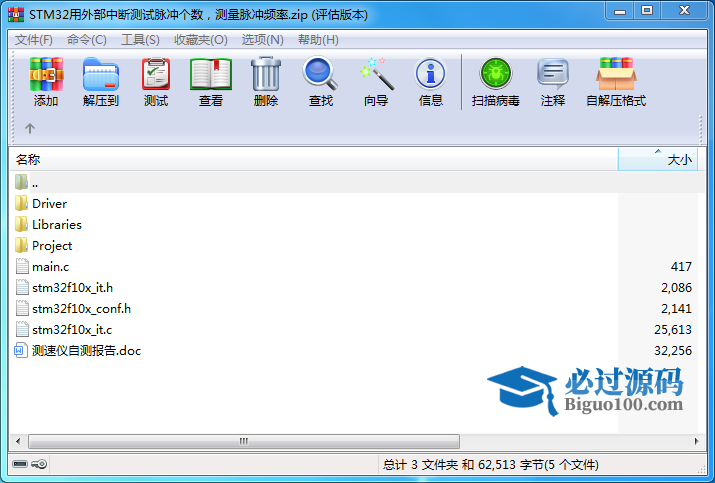Go up one level arrow
Image resolution: width=715 pixels, height=483 pixels.
(x=30, y=129)
